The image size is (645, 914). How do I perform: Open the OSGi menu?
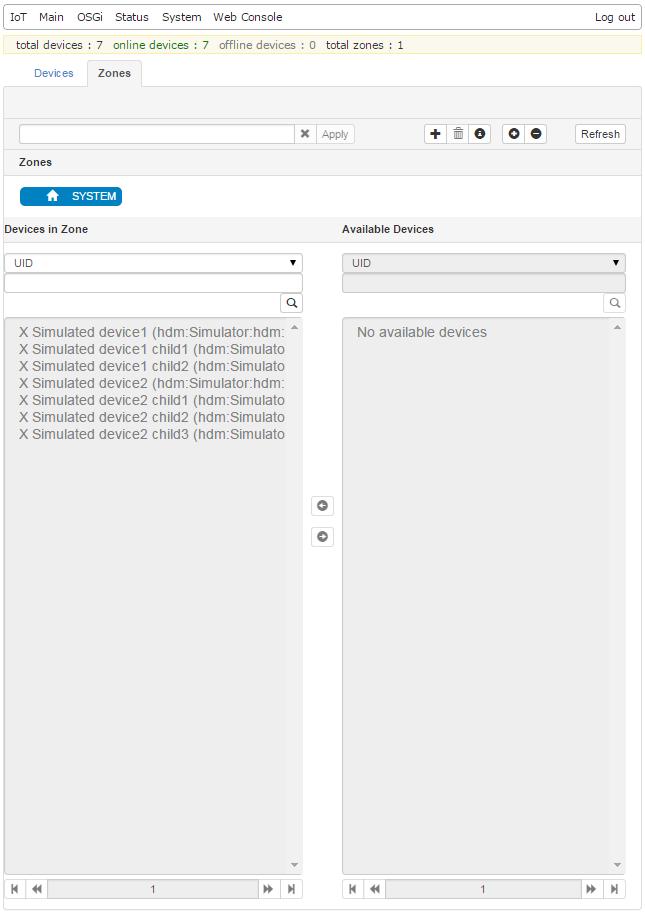point(90,17)
